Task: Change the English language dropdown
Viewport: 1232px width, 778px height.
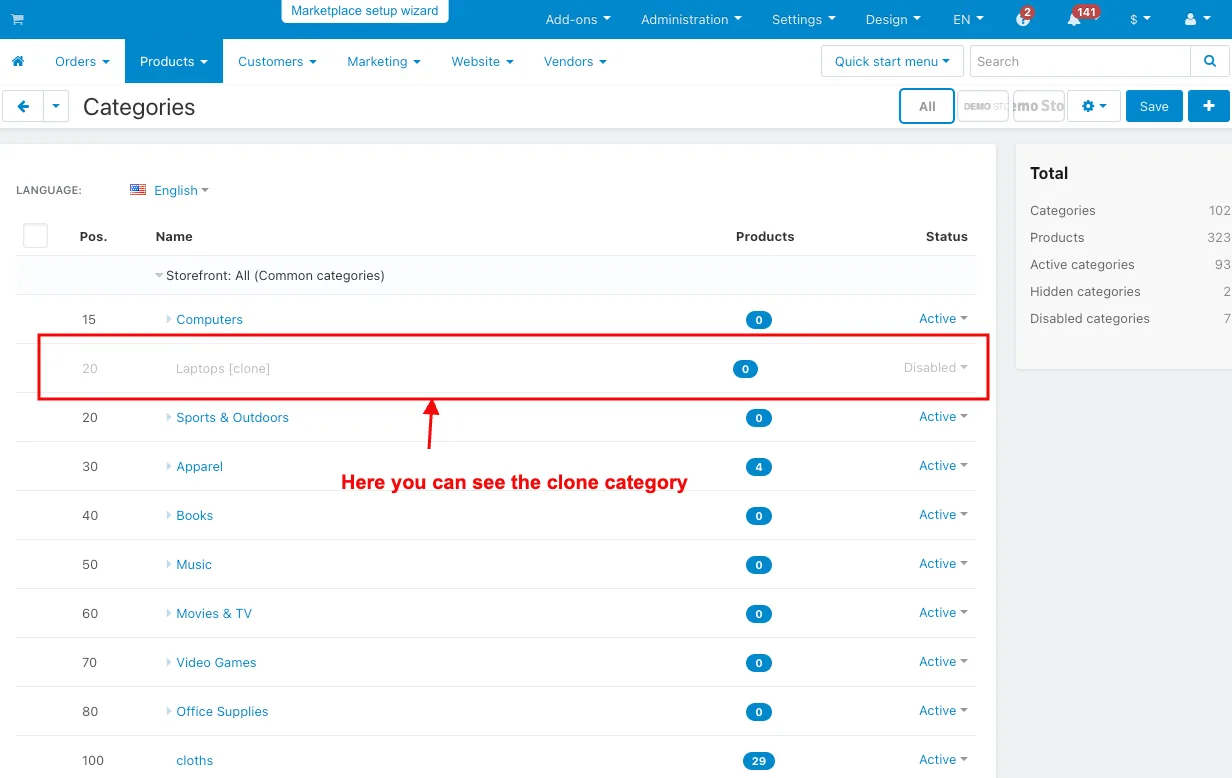Action: tap(169, 190)
